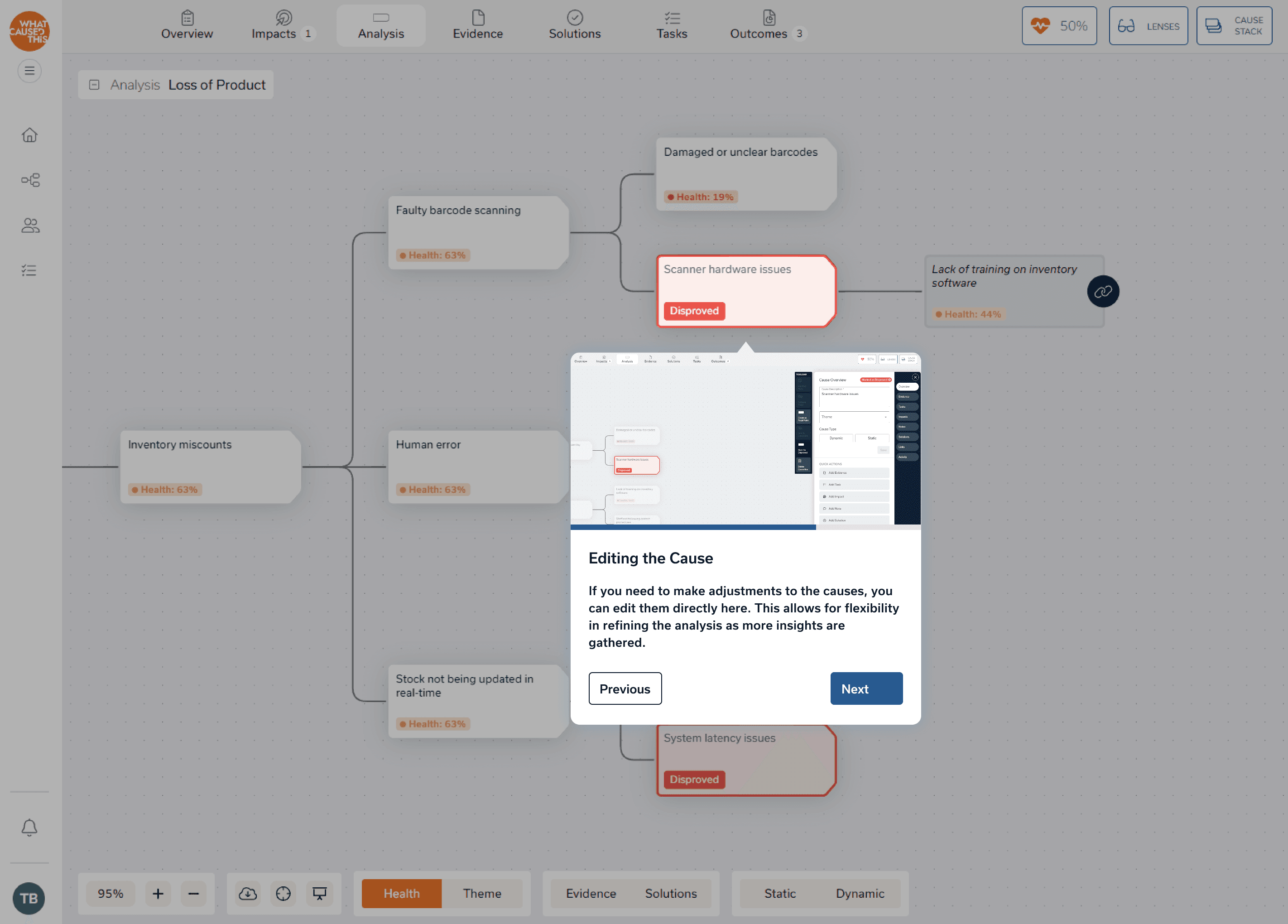This screenshot has width=1288, height=924.
Task: Open the home icon in sidebar
Action: click(x=29, y=135)
